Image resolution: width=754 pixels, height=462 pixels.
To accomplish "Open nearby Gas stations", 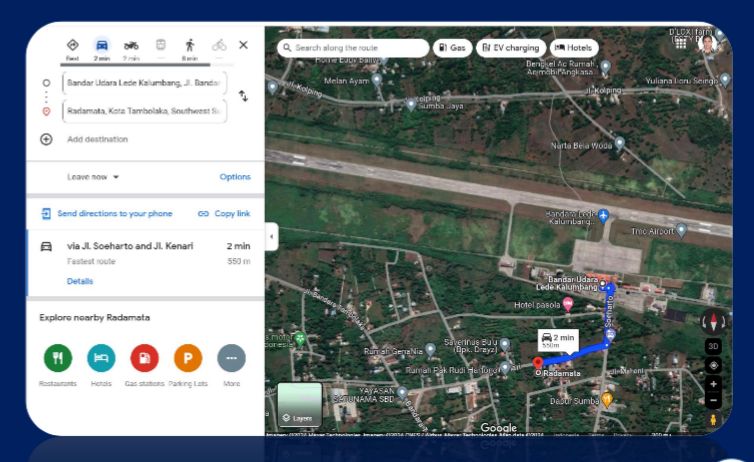I will (145, 358).
